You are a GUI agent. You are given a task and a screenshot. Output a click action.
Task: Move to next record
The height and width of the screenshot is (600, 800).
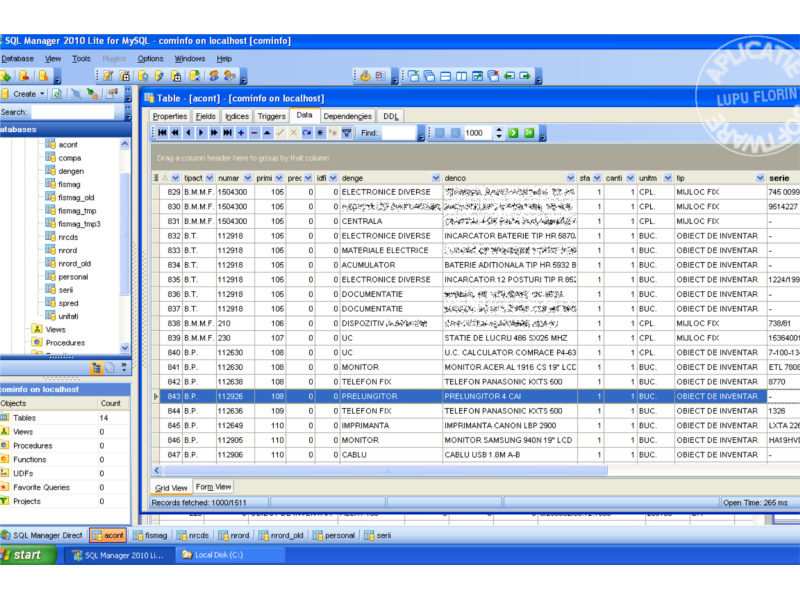coord(201,133)
